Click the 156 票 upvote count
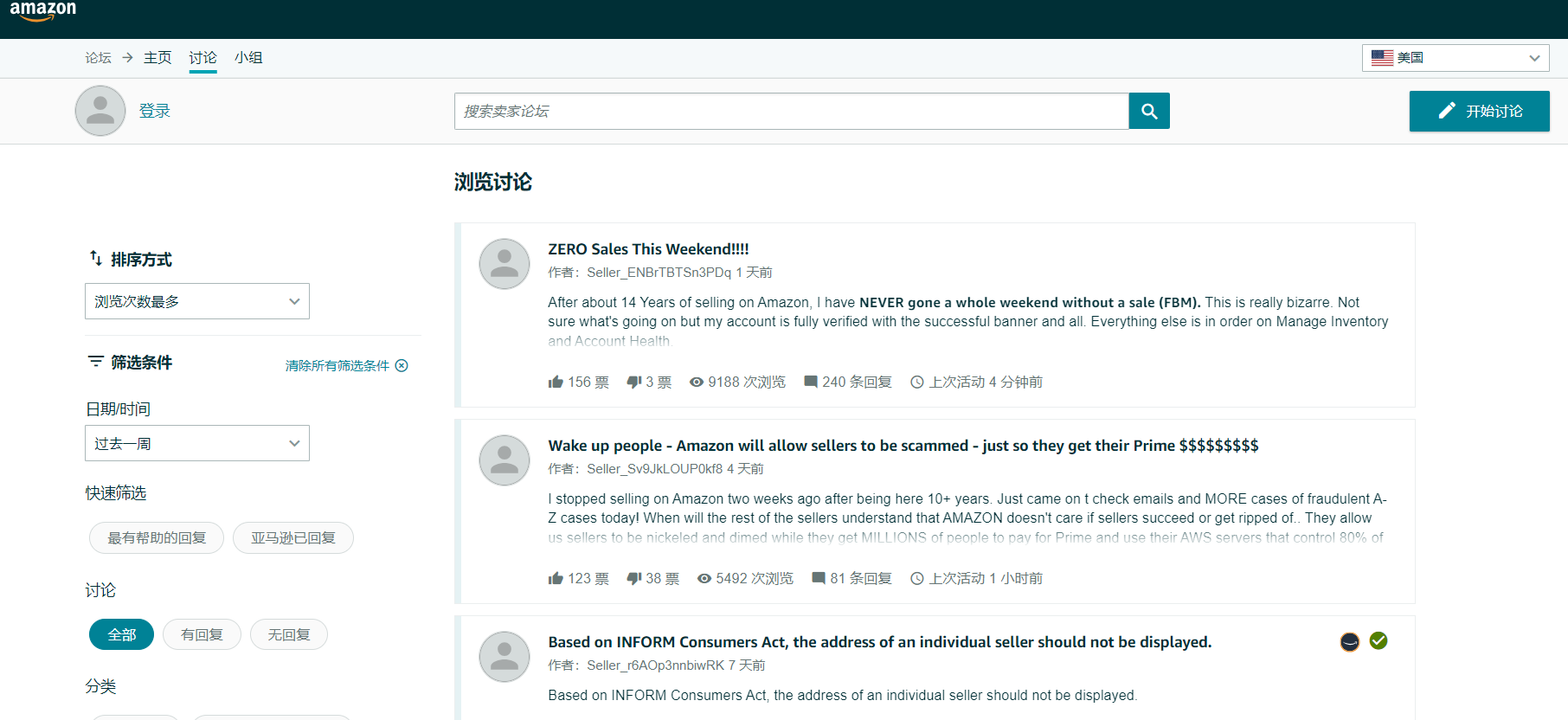The height and width of the screenshot is (720, 1568). click(588, 382)
